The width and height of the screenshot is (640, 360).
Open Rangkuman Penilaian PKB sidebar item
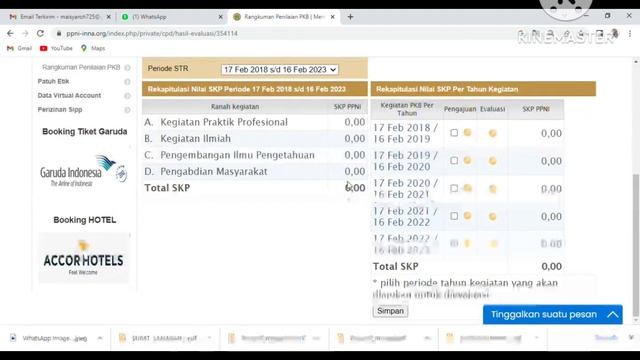point(81,67)
